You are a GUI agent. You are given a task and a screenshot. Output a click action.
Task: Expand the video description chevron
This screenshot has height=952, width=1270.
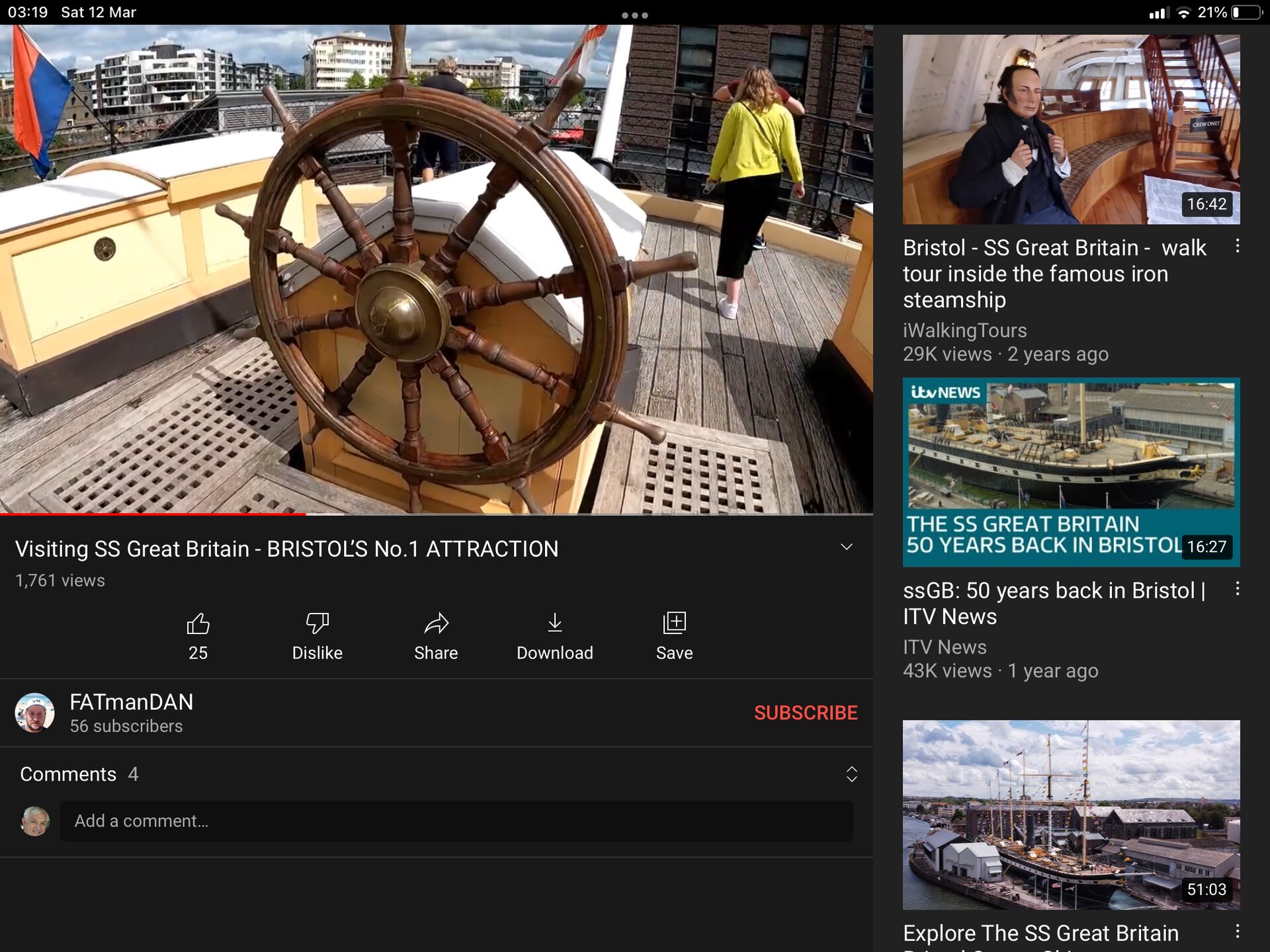(x=847, y=547)
